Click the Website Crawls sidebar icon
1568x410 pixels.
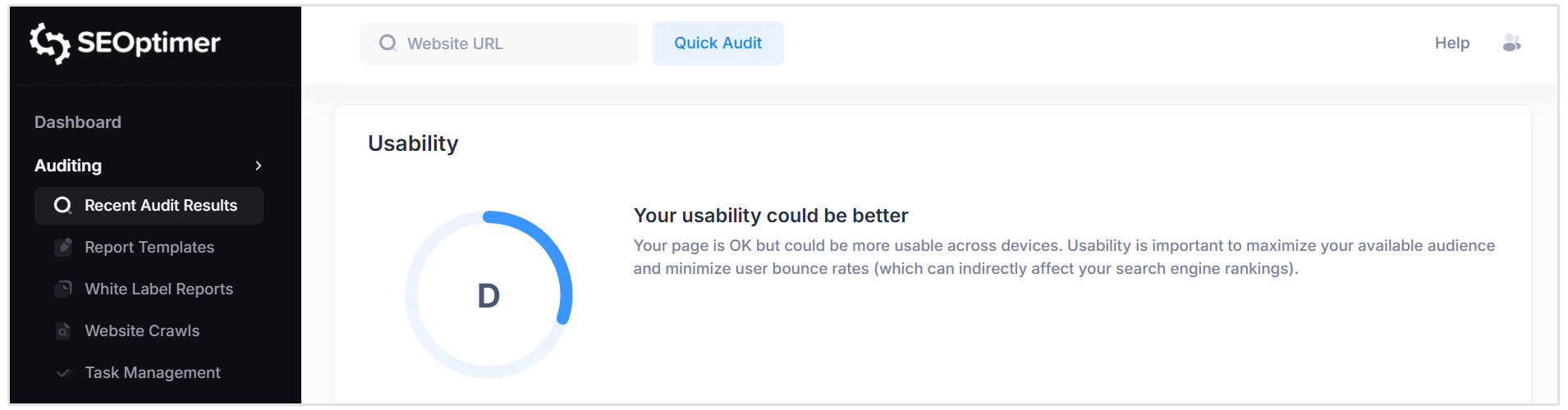coord(63,330)
